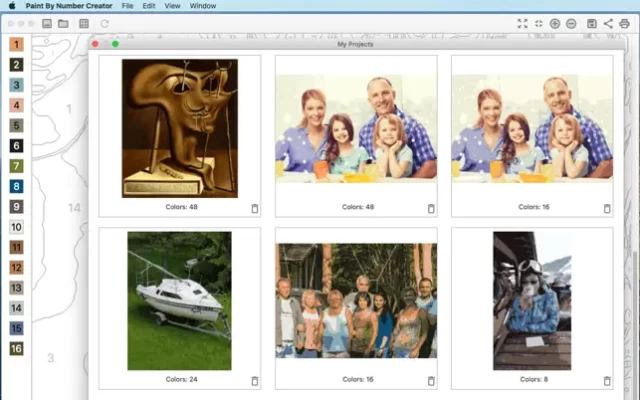Screen dimensions: 640x400
Task: Click the save disk icon
Action: click(592, 23)
